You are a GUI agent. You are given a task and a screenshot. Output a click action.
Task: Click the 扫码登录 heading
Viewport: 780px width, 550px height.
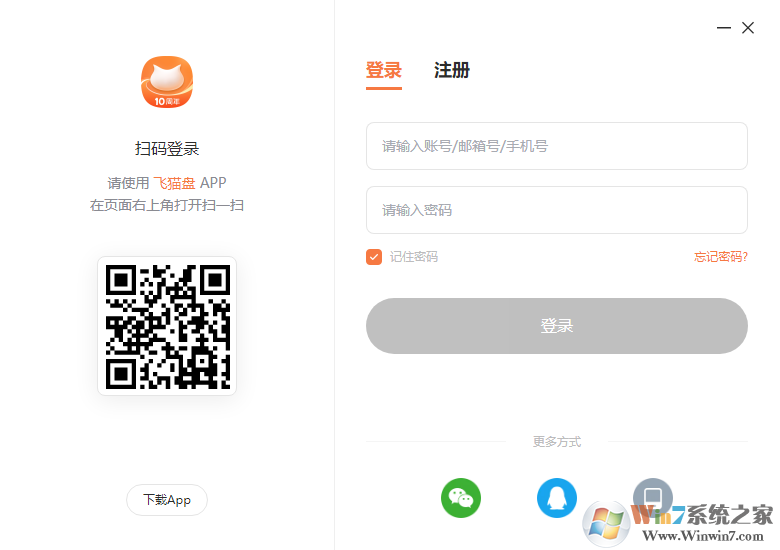167,149
